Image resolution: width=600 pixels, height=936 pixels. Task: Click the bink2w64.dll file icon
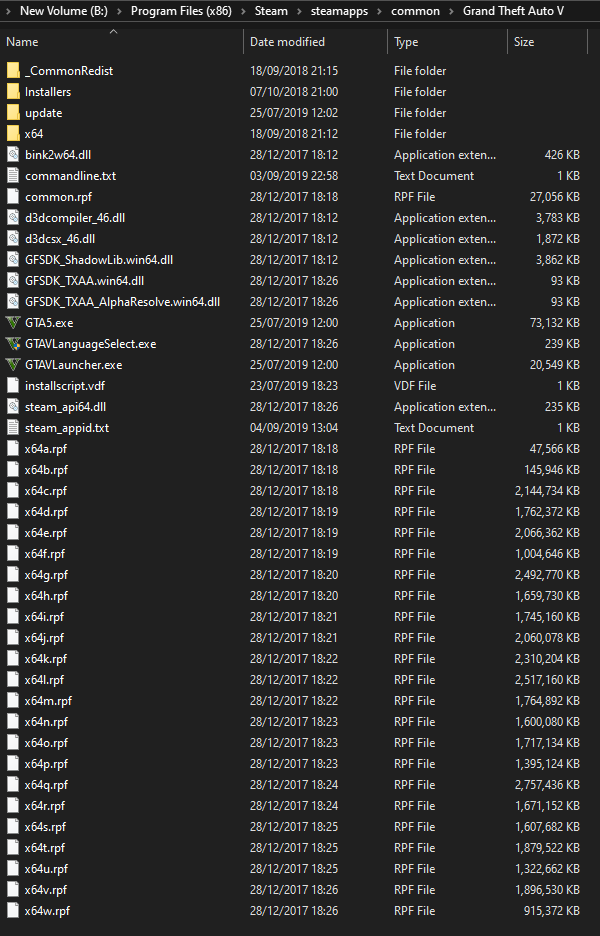(x=13, y=155)
